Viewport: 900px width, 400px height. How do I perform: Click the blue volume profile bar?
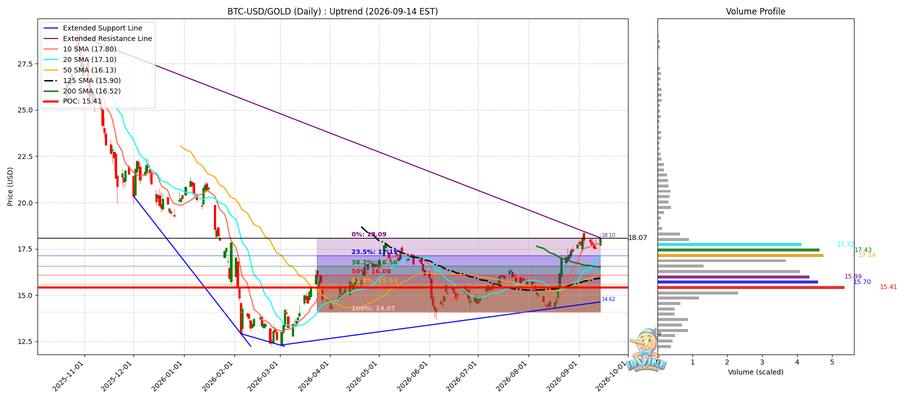point(738,282)
